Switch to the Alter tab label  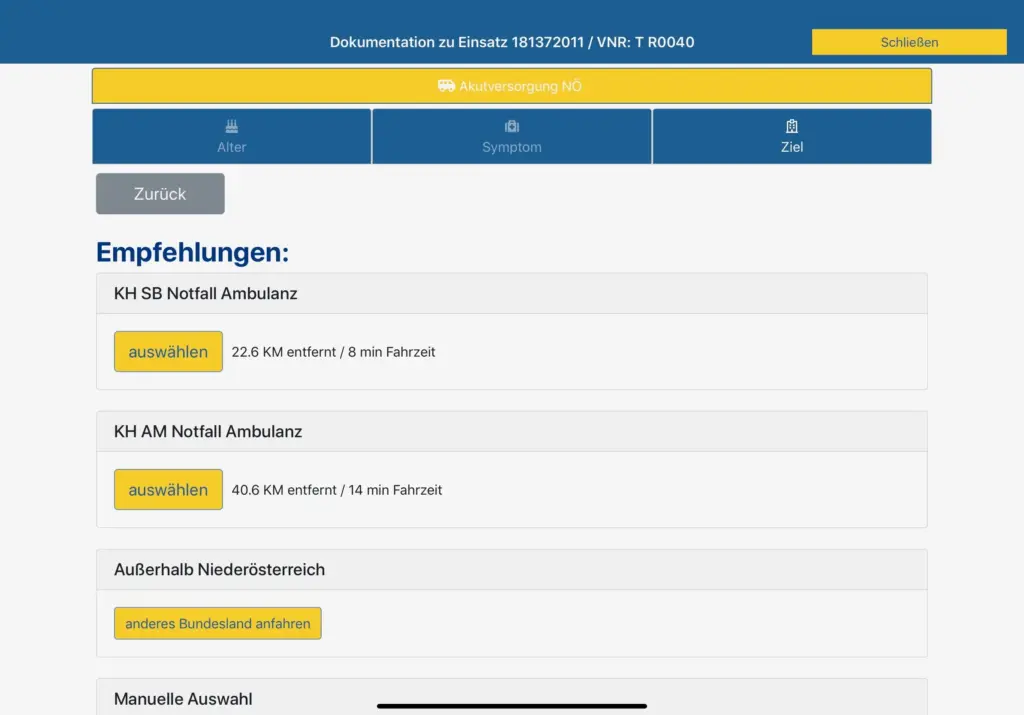[232, 147]
